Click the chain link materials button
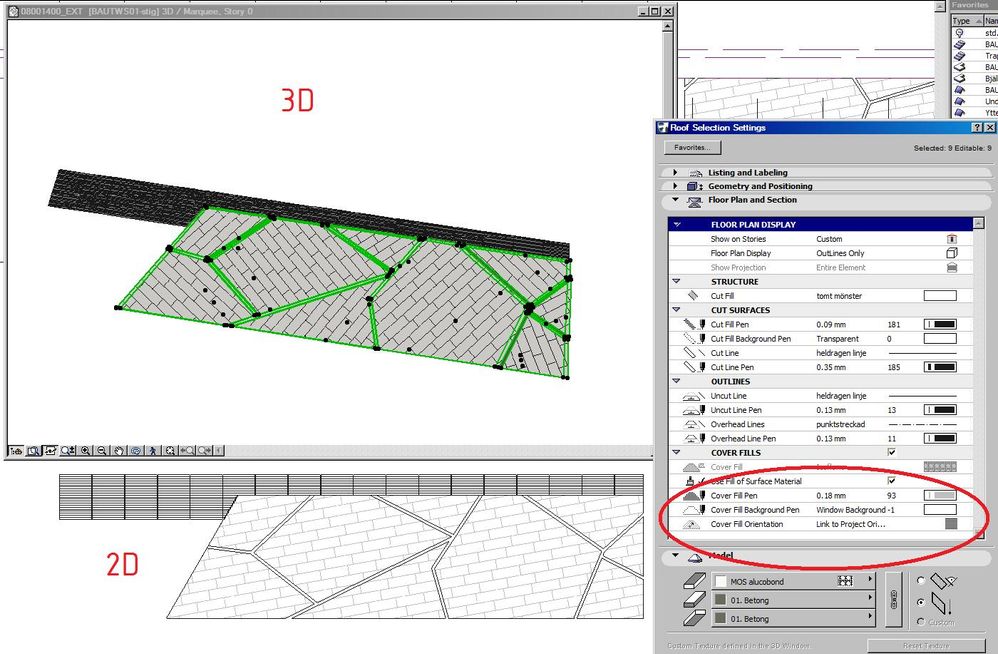998x654 pixels. click(x=894, y=599)
